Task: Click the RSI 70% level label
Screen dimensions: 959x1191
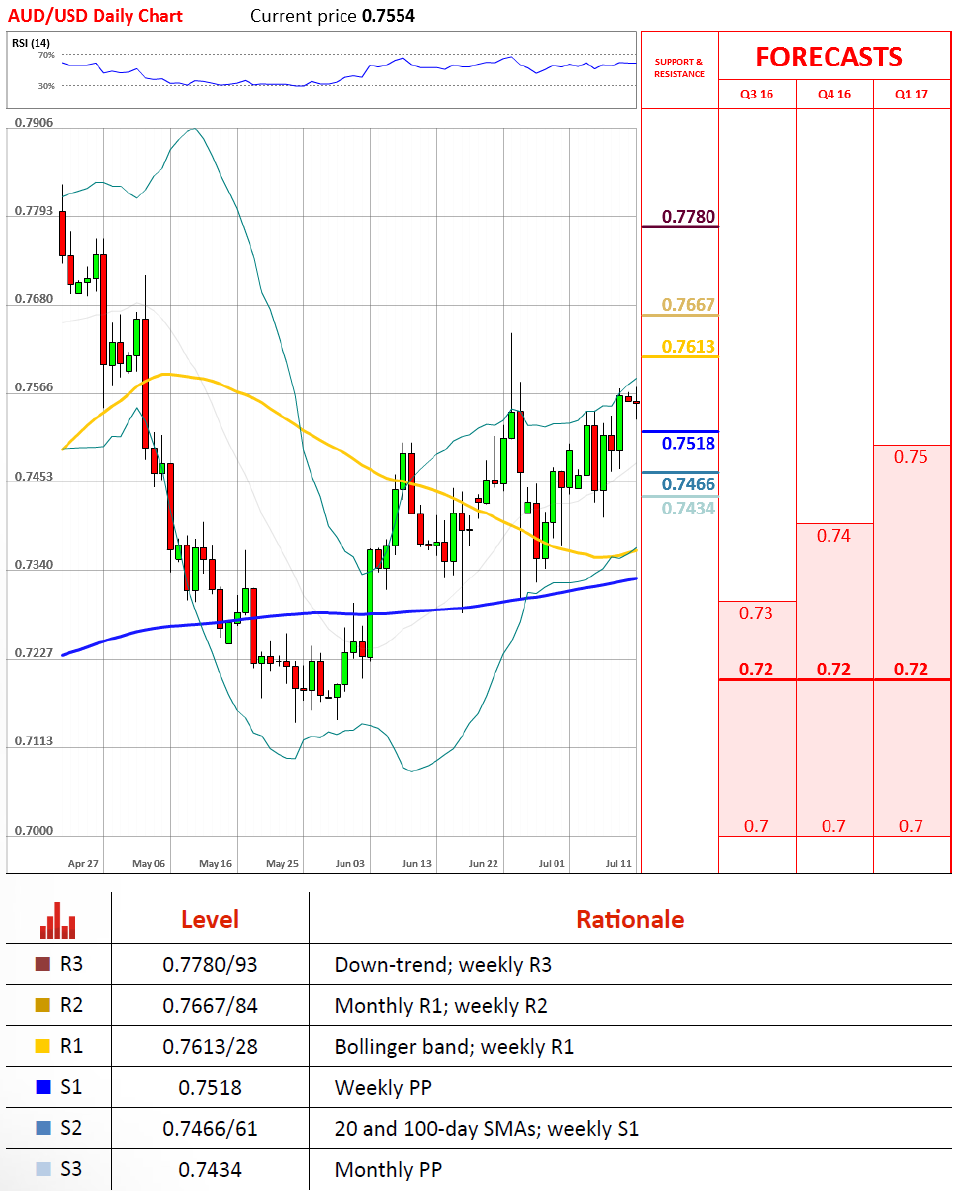Action: click(x=46, y=55)
